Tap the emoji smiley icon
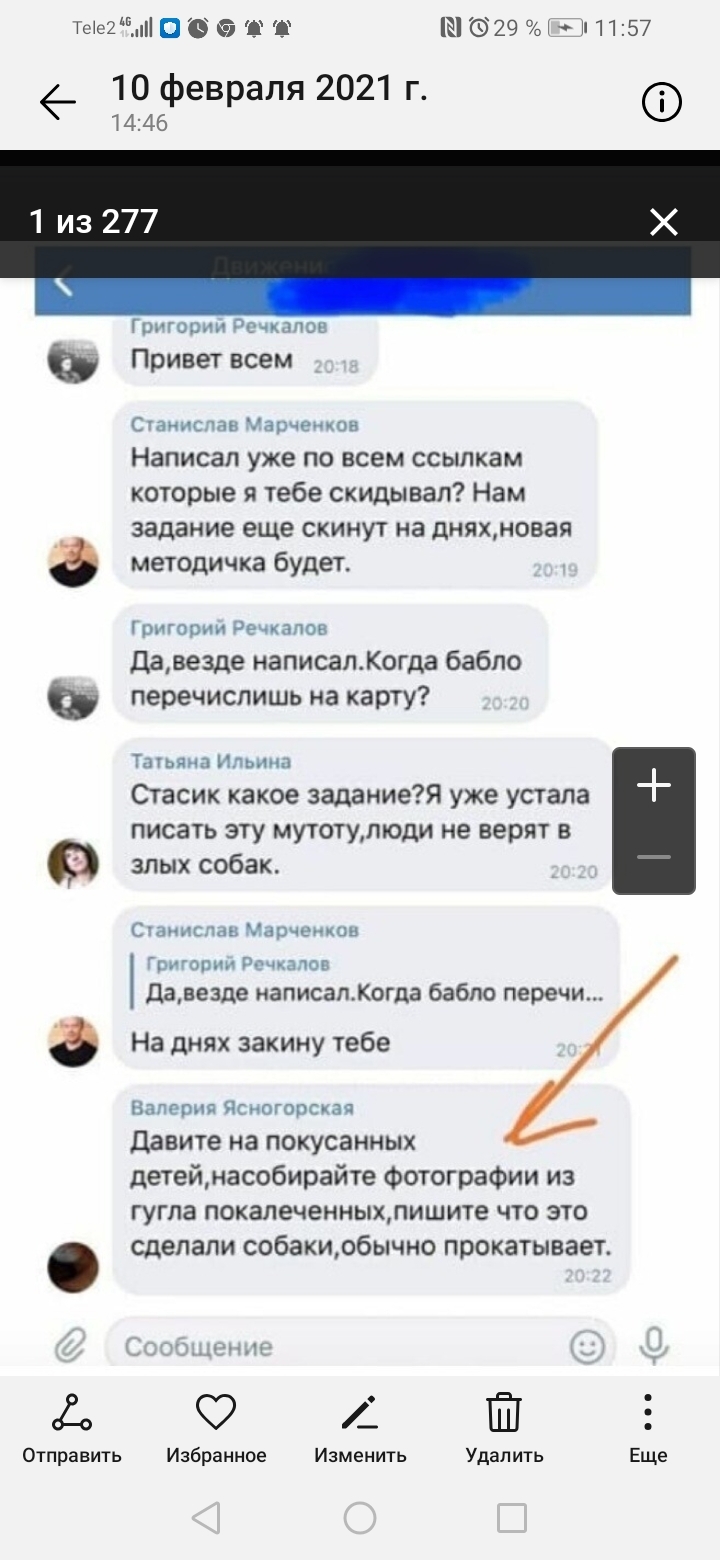720x1560 pixels. coord(588,1346)
